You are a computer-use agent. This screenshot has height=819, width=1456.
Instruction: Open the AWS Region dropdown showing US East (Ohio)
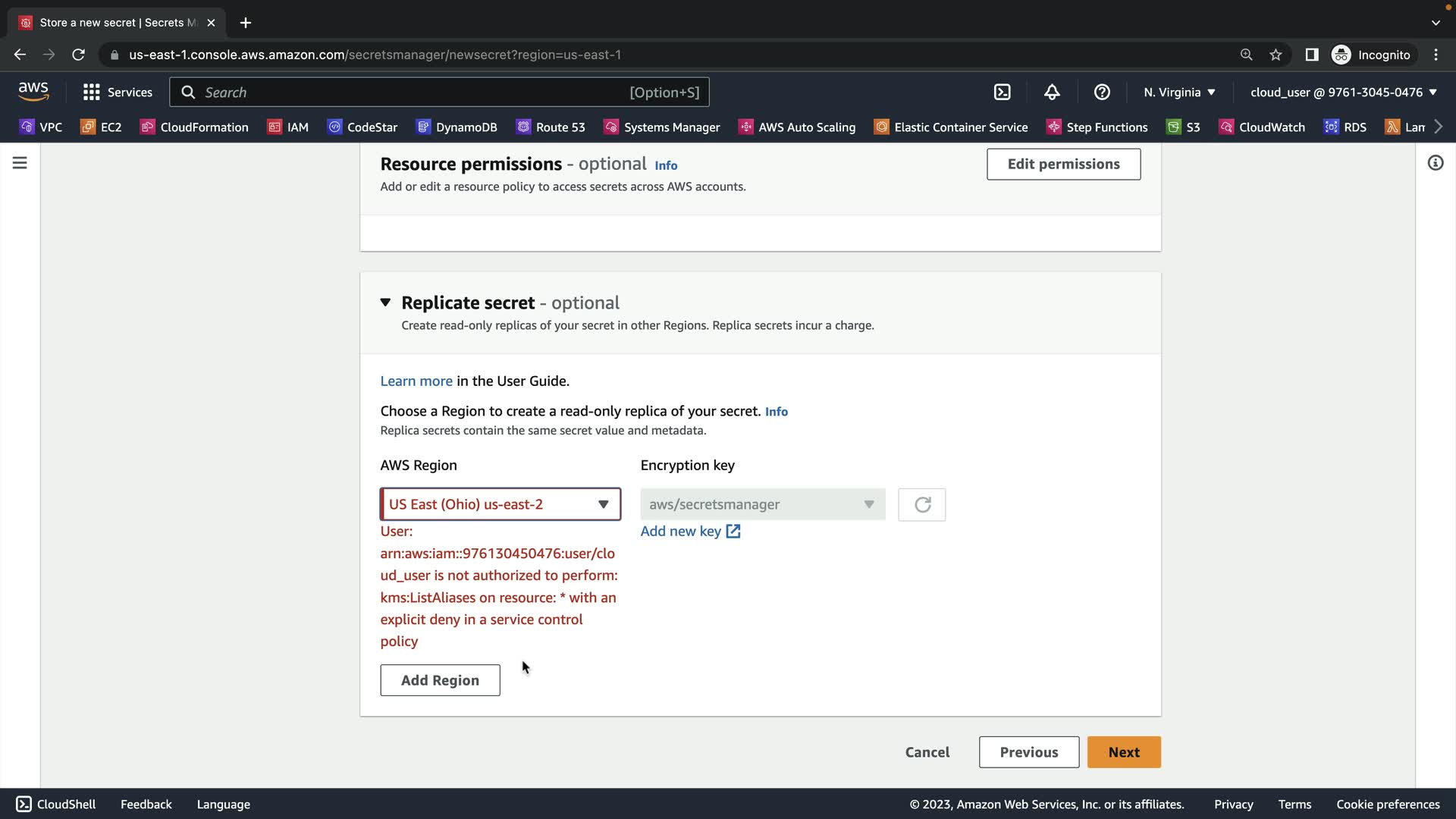pos(500,504)
